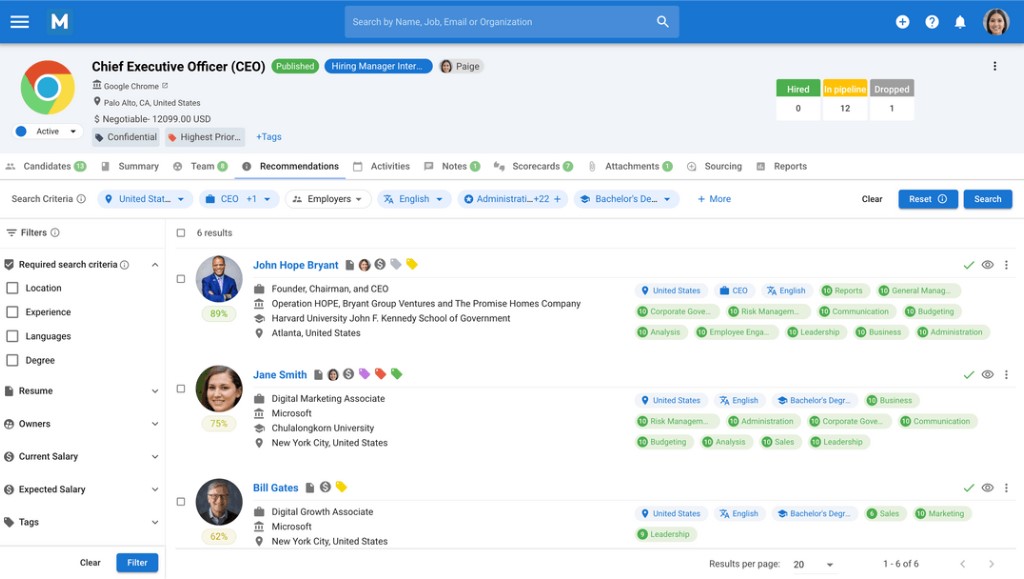The height and width of the screenshot is (579, 1024).
Task: Click the search magnifier icon
Action: tap(662, 22)
